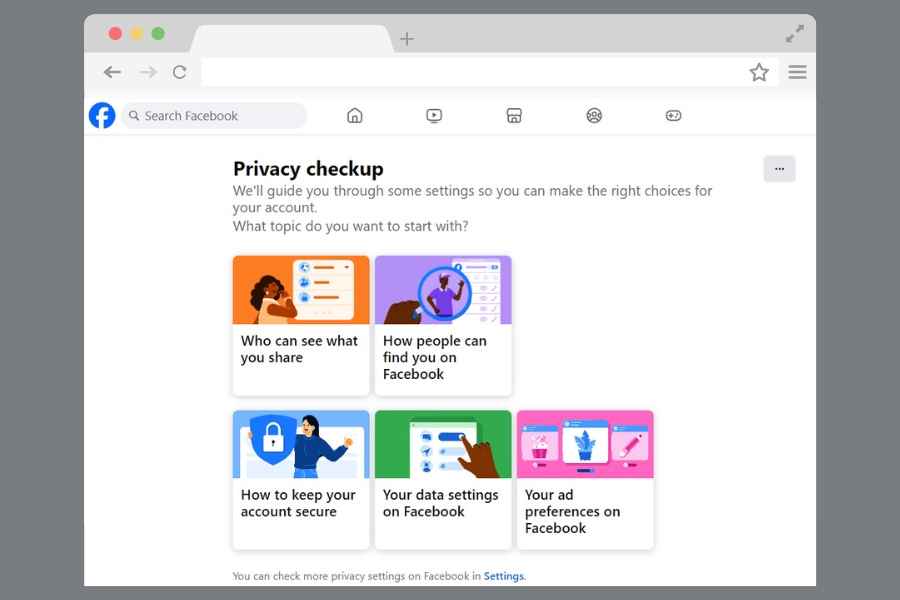Click the search magnifier inside the search bar
The image size is (900, 600).
[x=134, y=116]
